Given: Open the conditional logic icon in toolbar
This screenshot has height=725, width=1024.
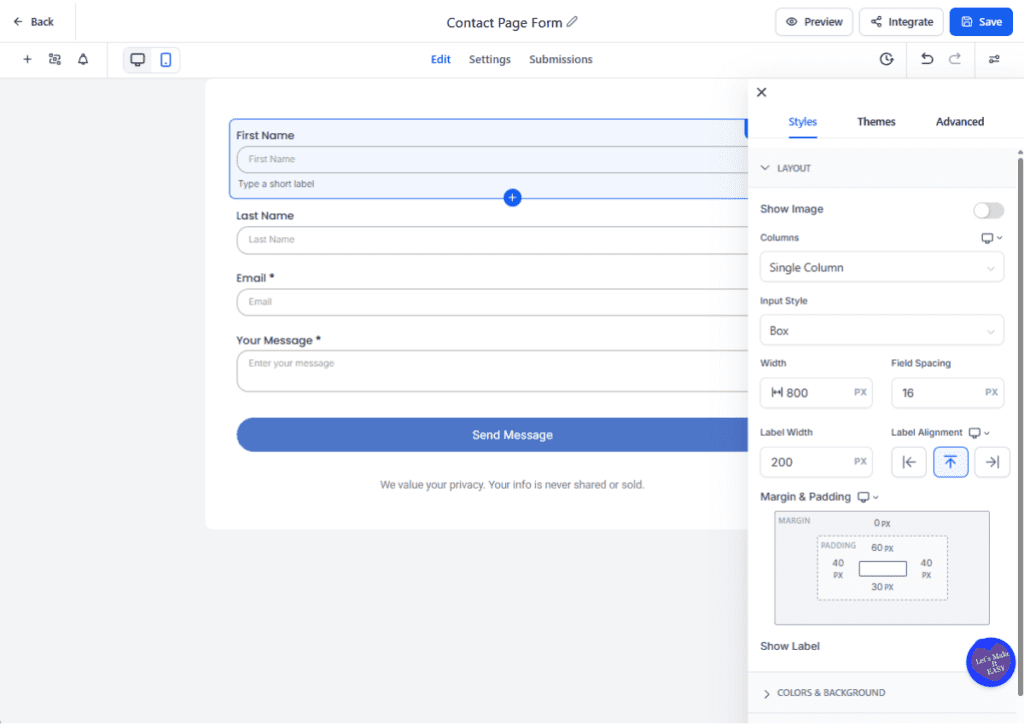Looking at the screenshot, I should pyautogui.click(x=55, y=59).
